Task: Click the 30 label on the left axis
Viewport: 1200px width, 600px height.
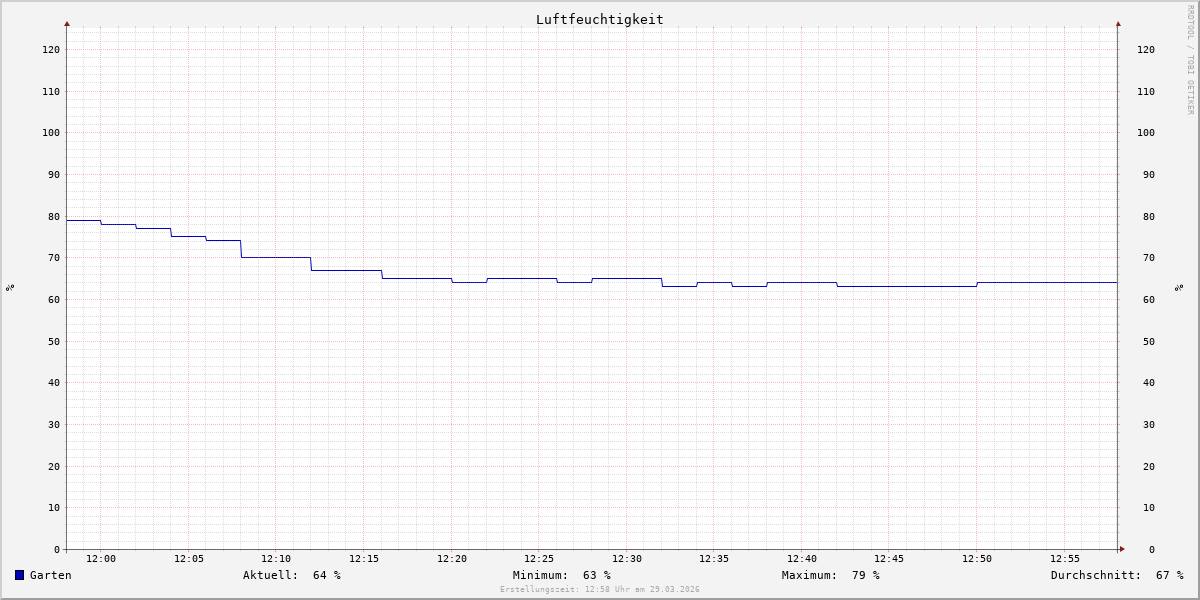Action: [x=54, y=424]
